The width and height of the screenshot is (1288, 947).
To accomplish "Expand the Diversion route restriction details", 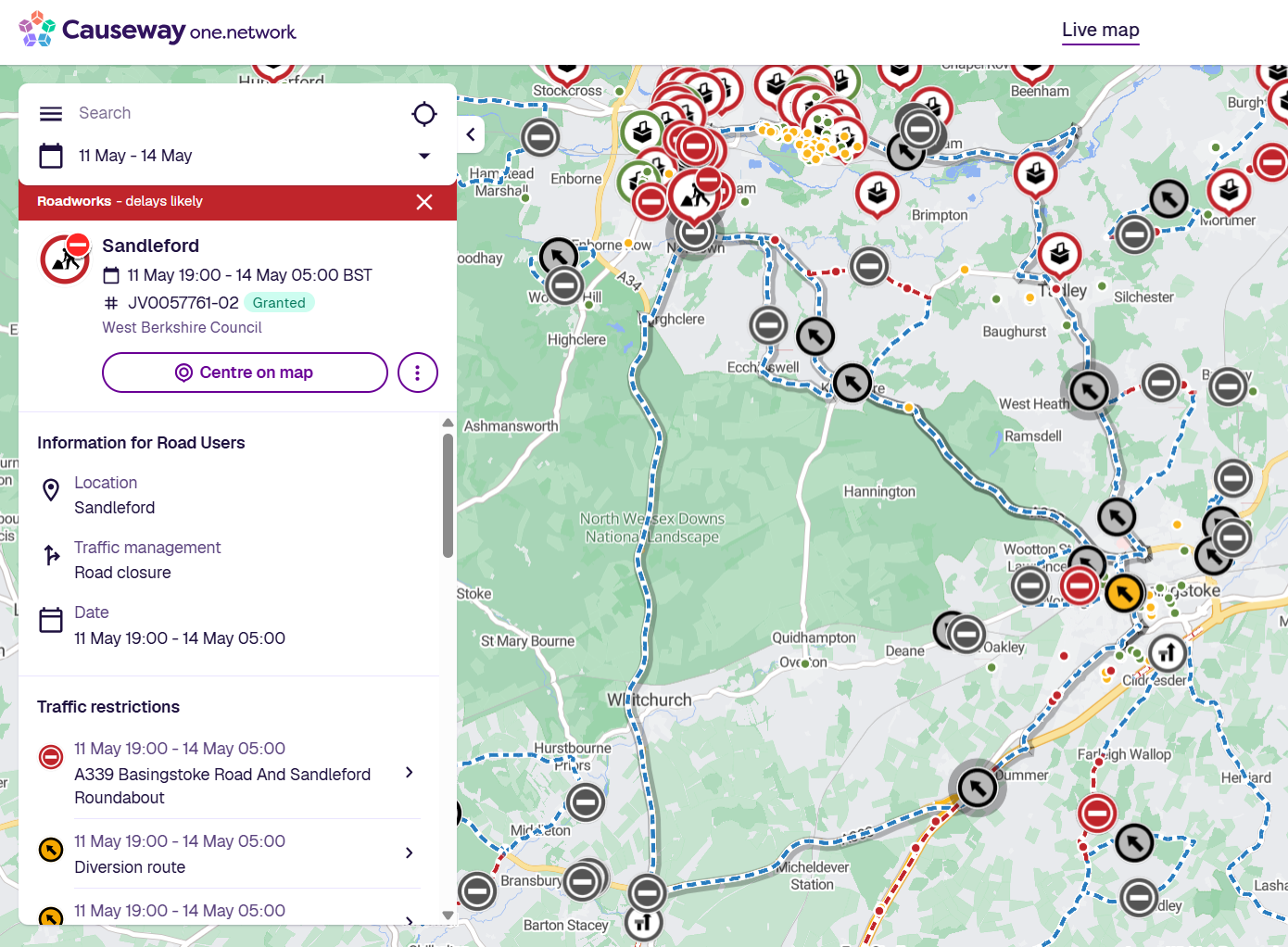I will (x=409, y=853).
